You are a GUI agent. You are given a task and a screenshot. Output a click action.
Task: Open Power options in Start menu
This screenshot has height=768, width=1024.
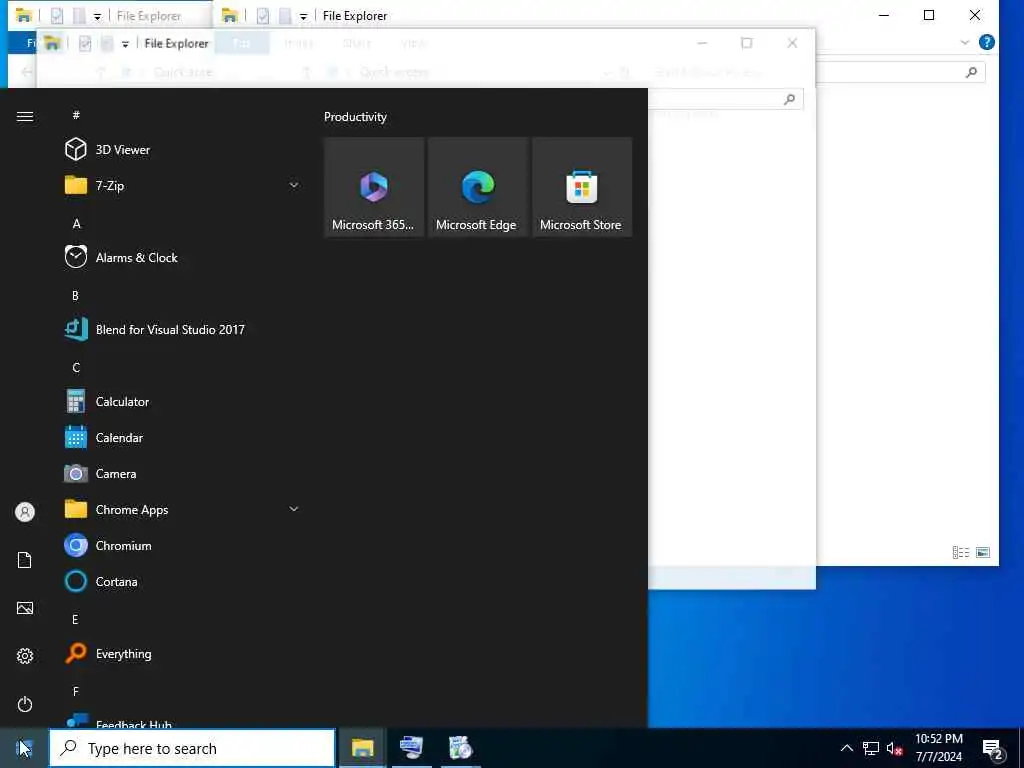point(25,704)
